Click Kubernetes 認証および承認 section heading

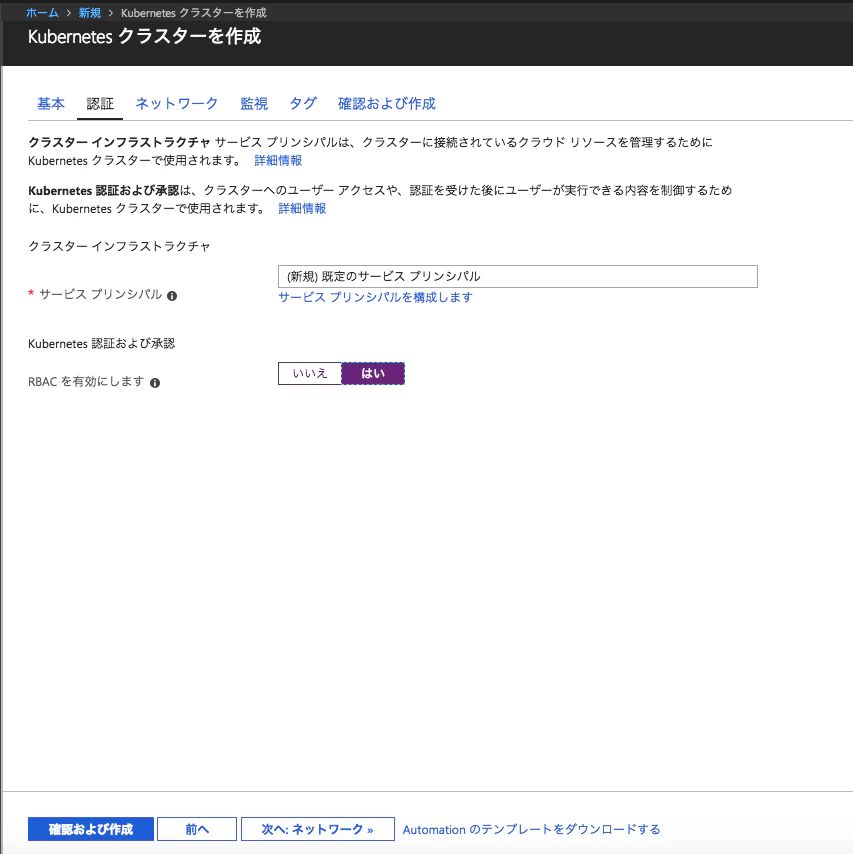102,344
